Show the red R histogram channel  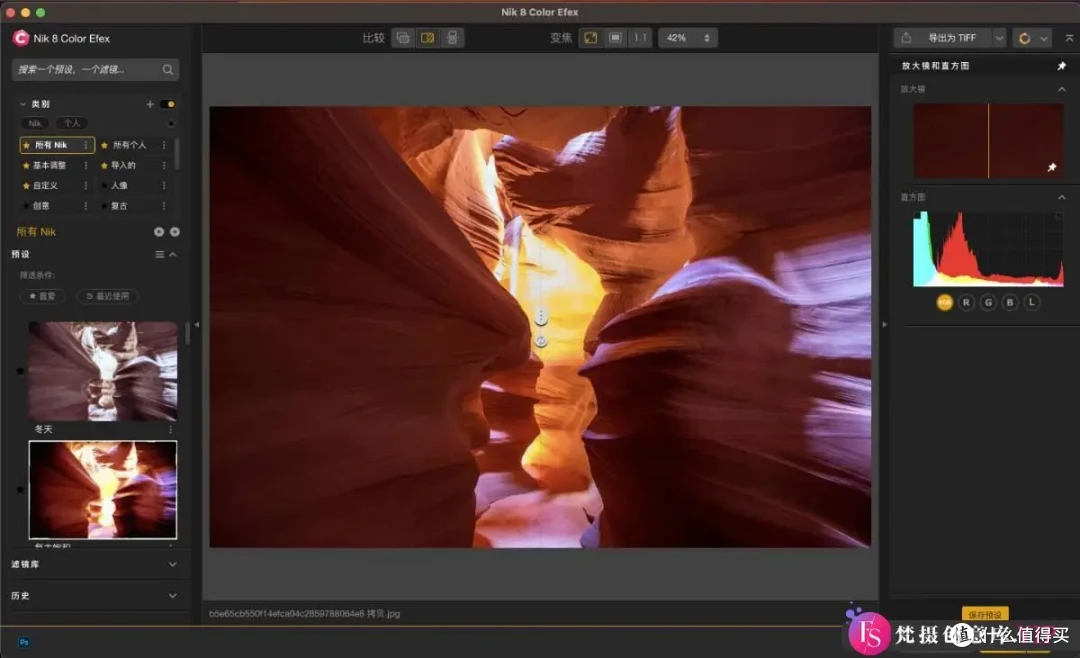966,302
